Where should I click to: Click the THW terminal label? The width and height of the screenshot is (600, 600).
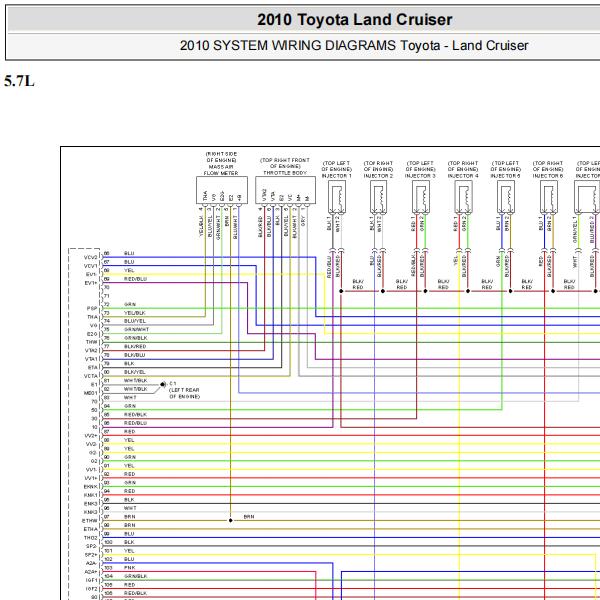92,342
